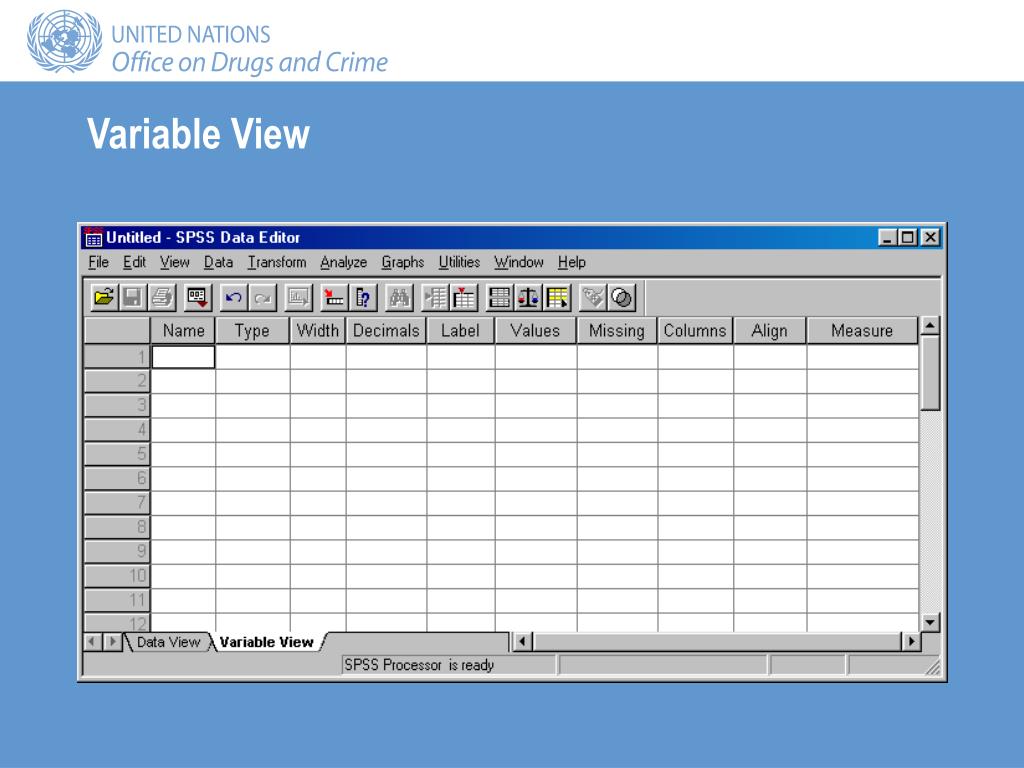Select row header number 11
Image resolution: width=1024 pixels, height=768 pixels.
[x=117, y=601]
